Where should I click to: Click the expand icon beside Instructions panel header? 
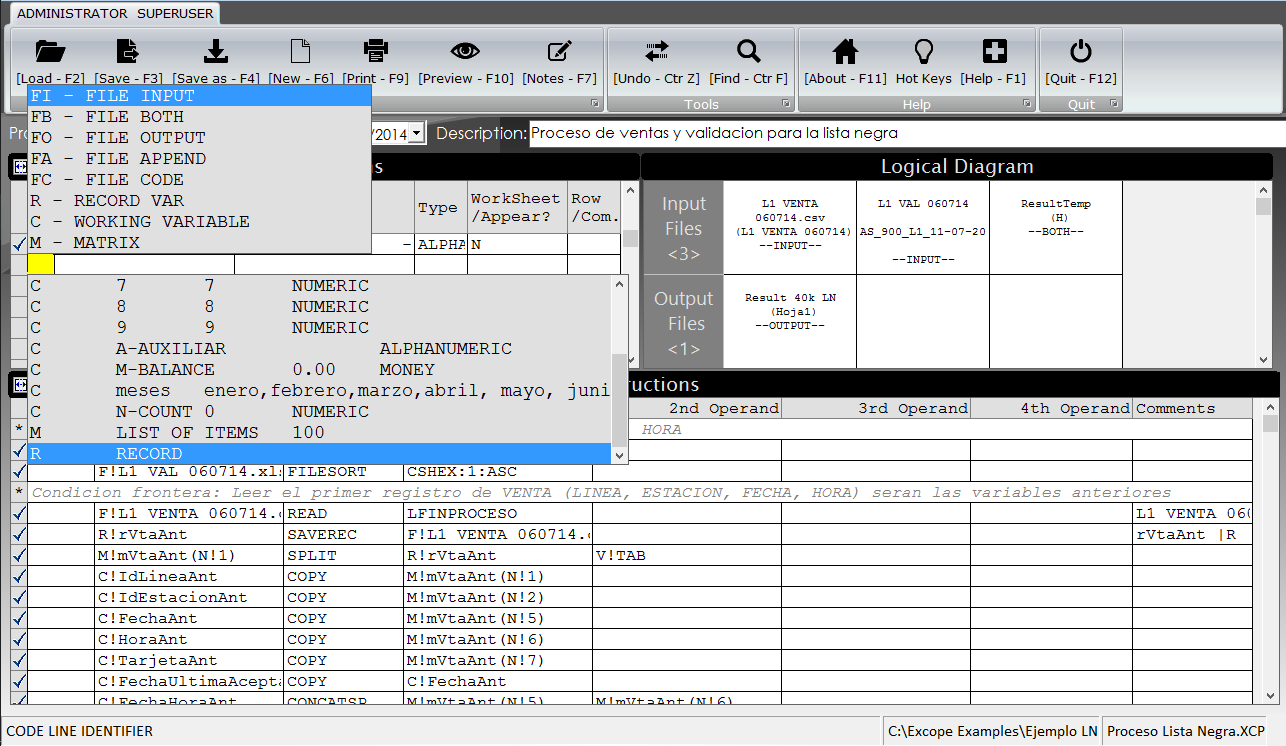pos(20,384)
